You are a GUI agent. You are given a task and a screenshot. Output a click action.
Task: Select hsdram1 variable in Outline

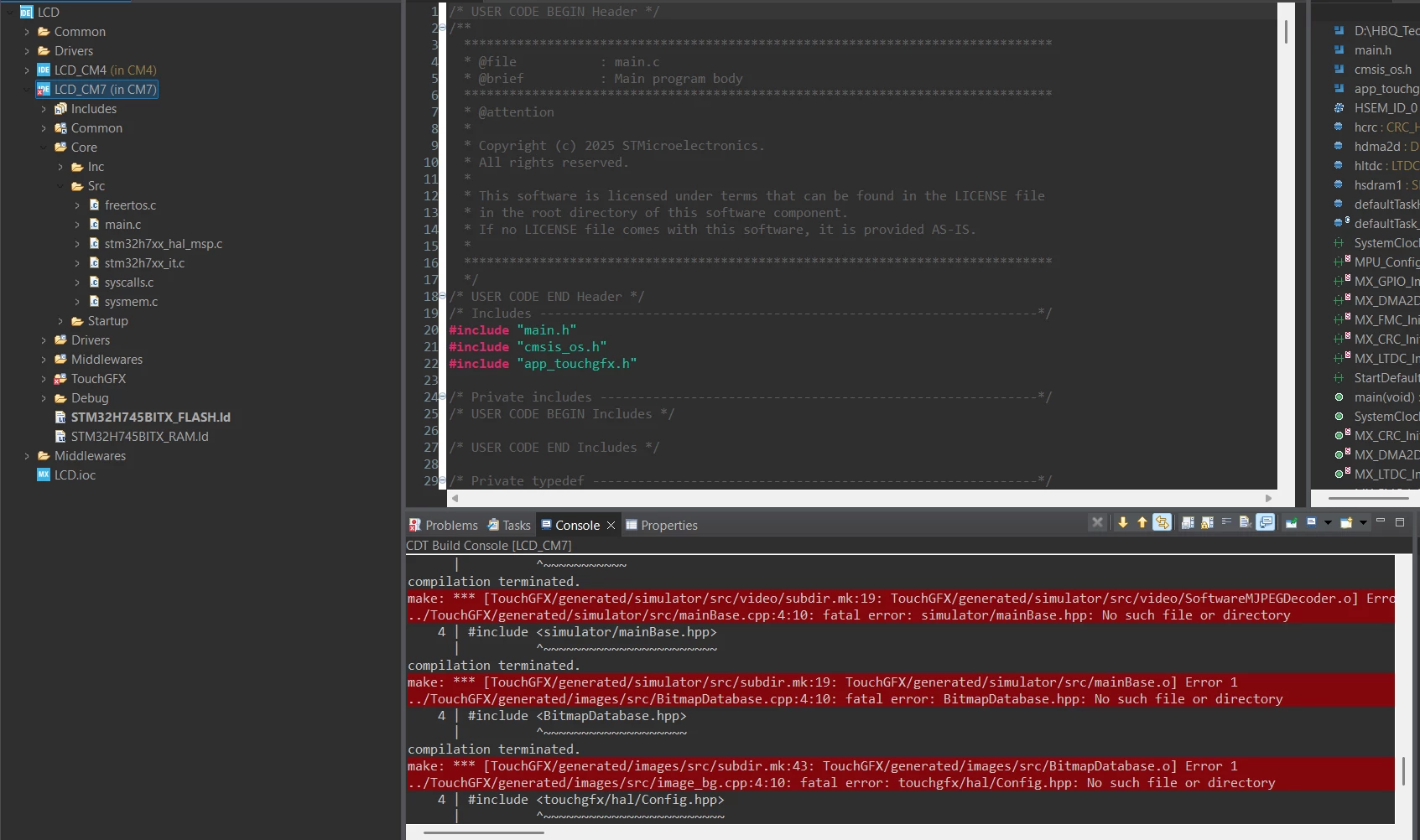[1376, 185]
